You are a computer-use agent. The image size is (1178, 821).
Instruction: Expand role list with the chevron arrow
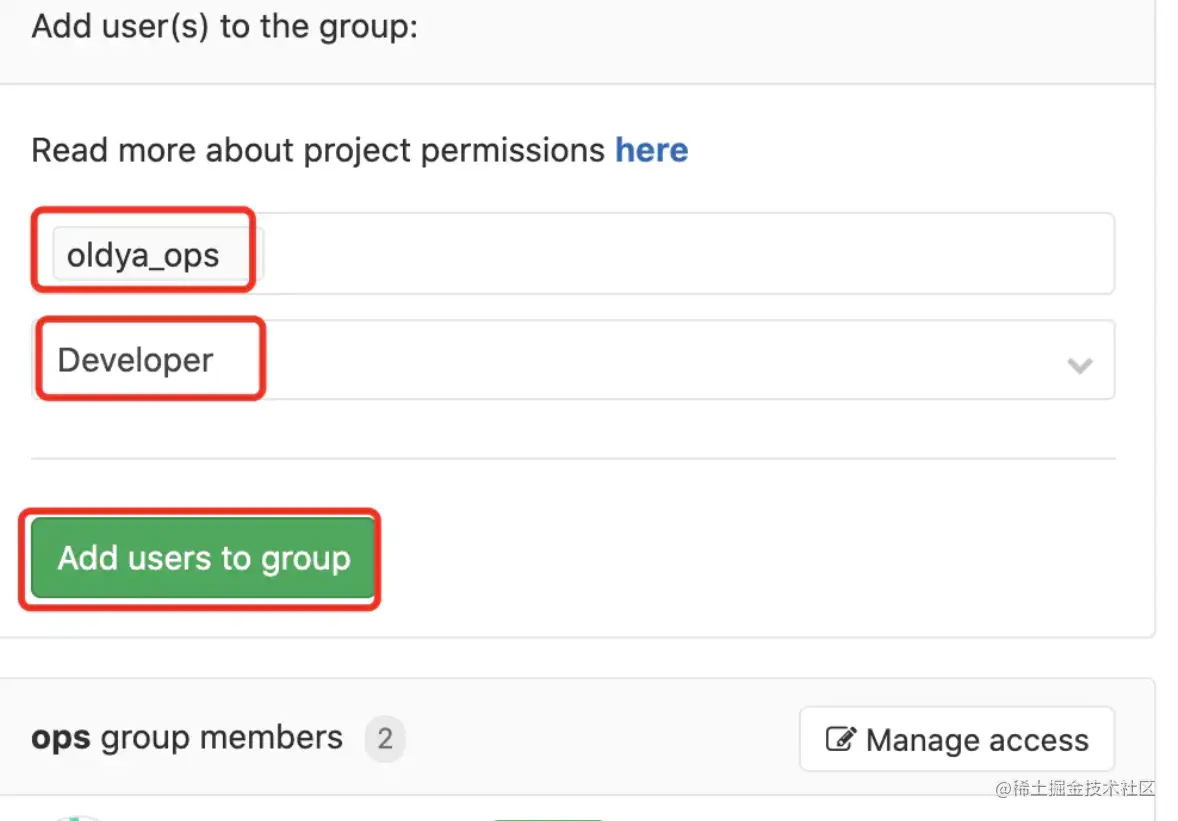click(x=1080, y=366)
